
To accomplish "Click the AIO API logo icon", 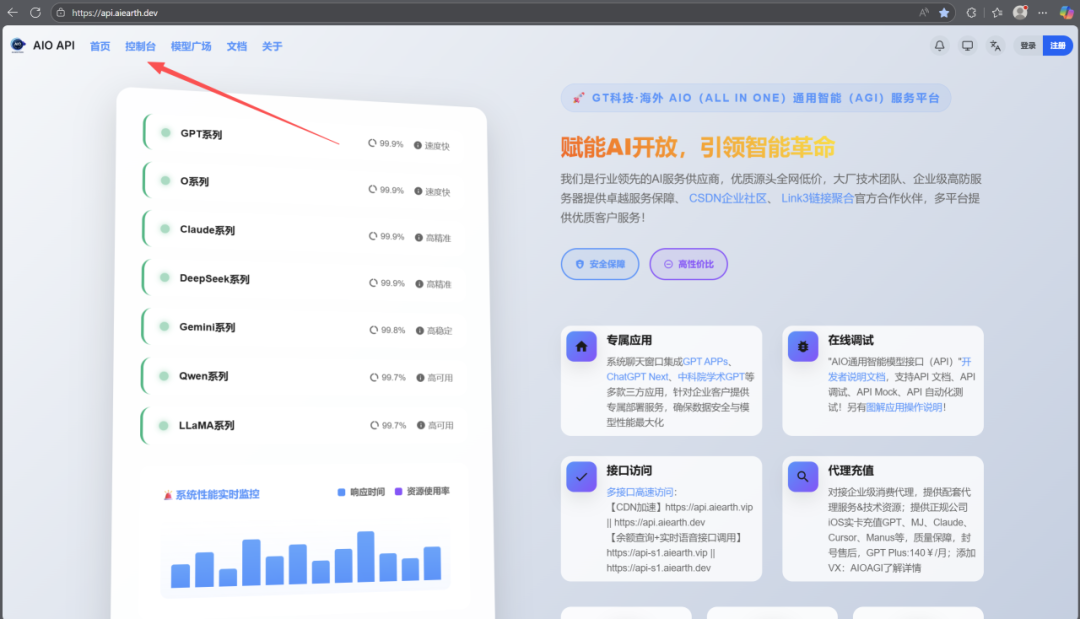I will click(x=18, y=45).
